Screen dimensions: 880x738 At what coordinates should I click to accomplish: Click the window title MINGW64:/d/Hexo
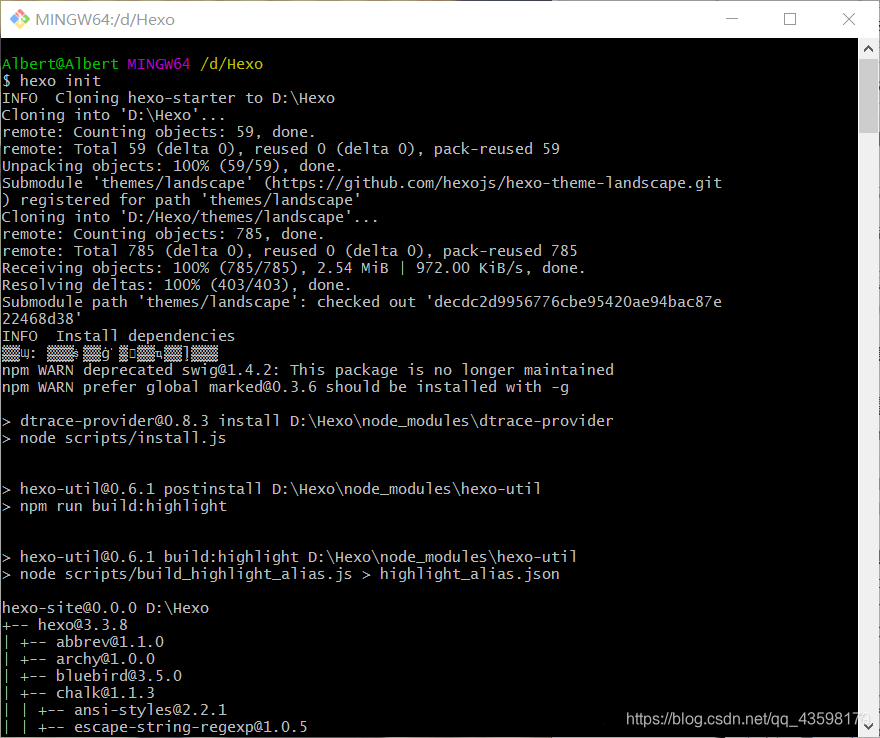[105, 20]
